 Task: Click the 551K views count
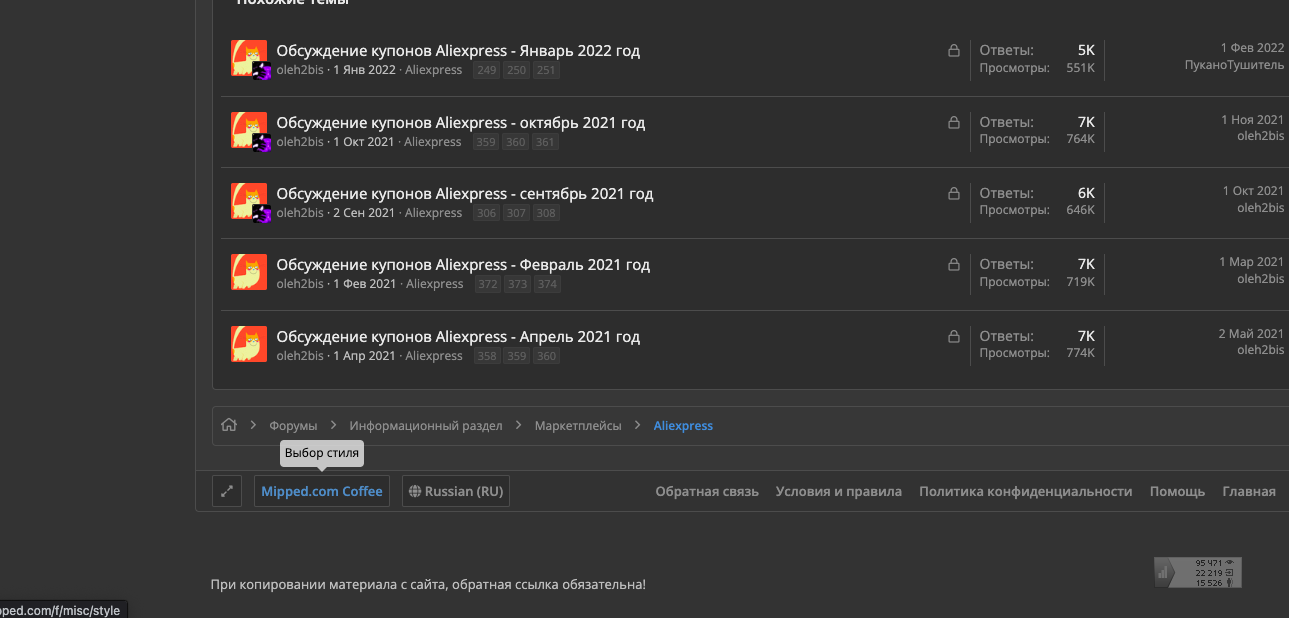coord(1080,67)
